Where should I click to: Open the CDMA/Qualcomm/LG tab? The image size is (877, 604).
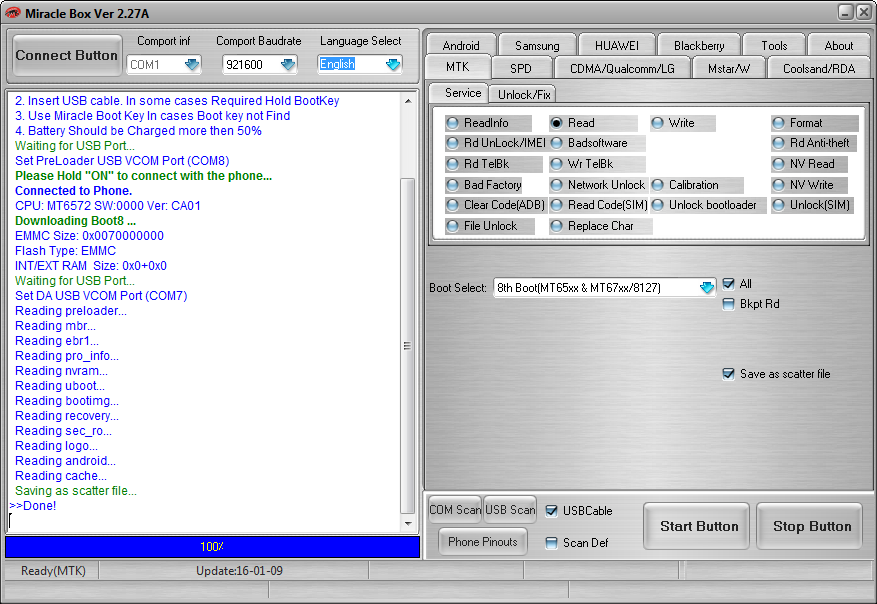pos(622,68)
